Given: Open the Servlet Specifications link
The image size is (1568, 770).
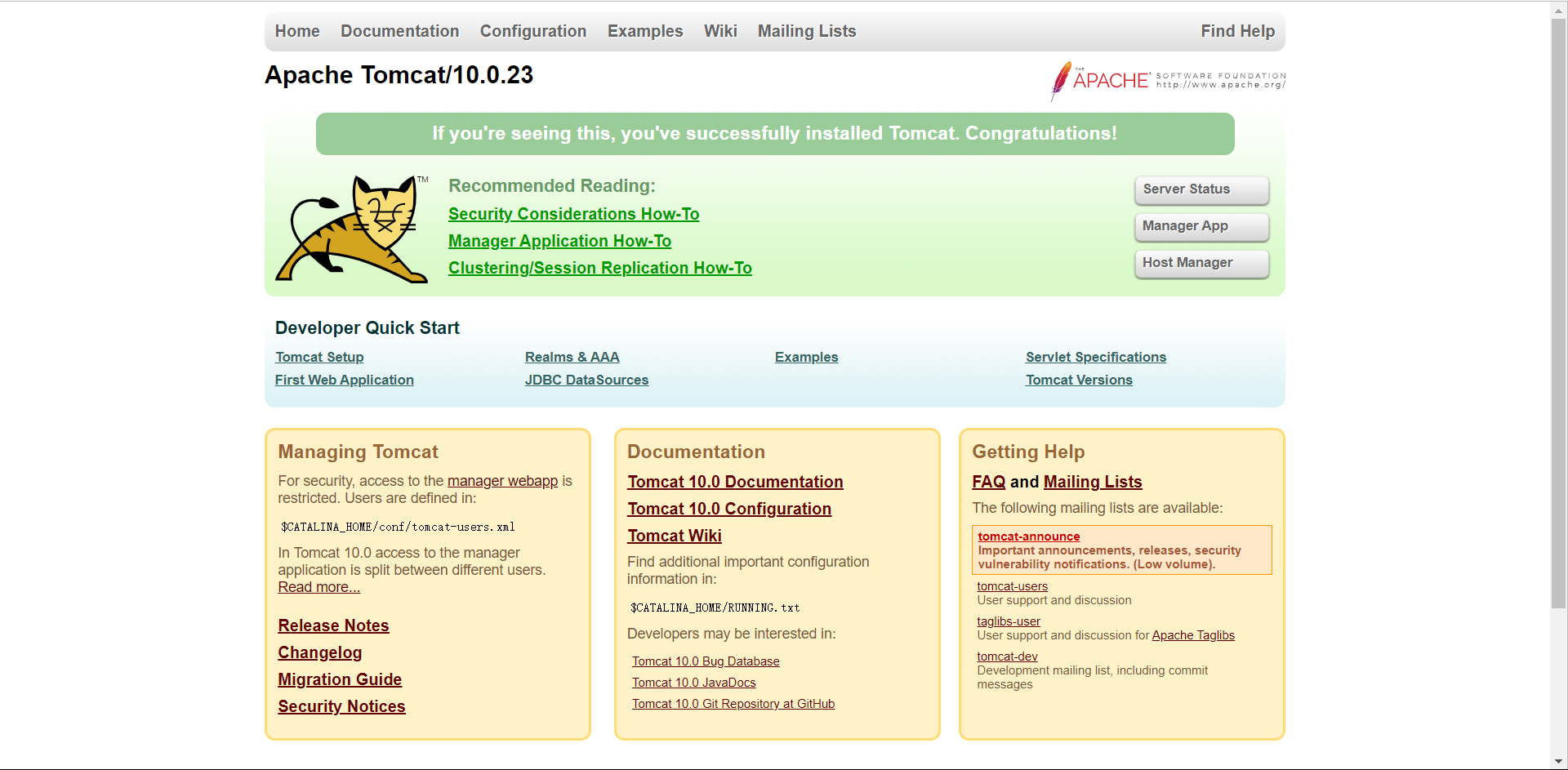Looking at the screenshot, I should coord(1096,357).
